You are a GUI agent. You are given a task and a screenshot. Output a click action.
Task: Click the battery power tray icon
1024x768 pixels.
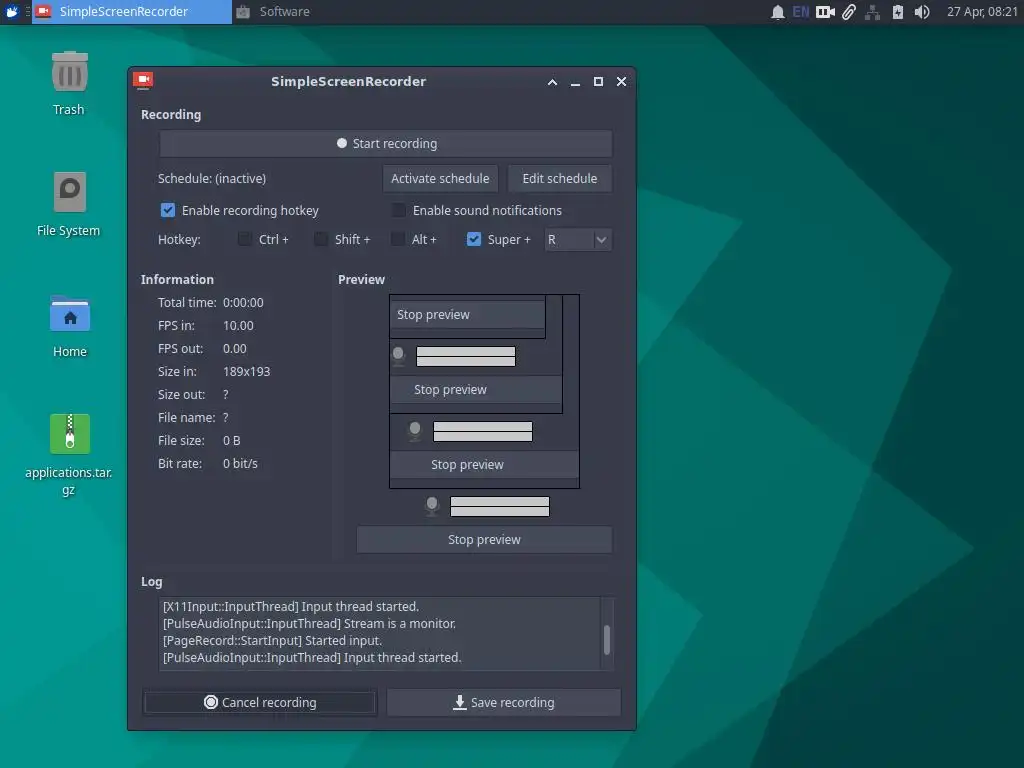point(898,12)
